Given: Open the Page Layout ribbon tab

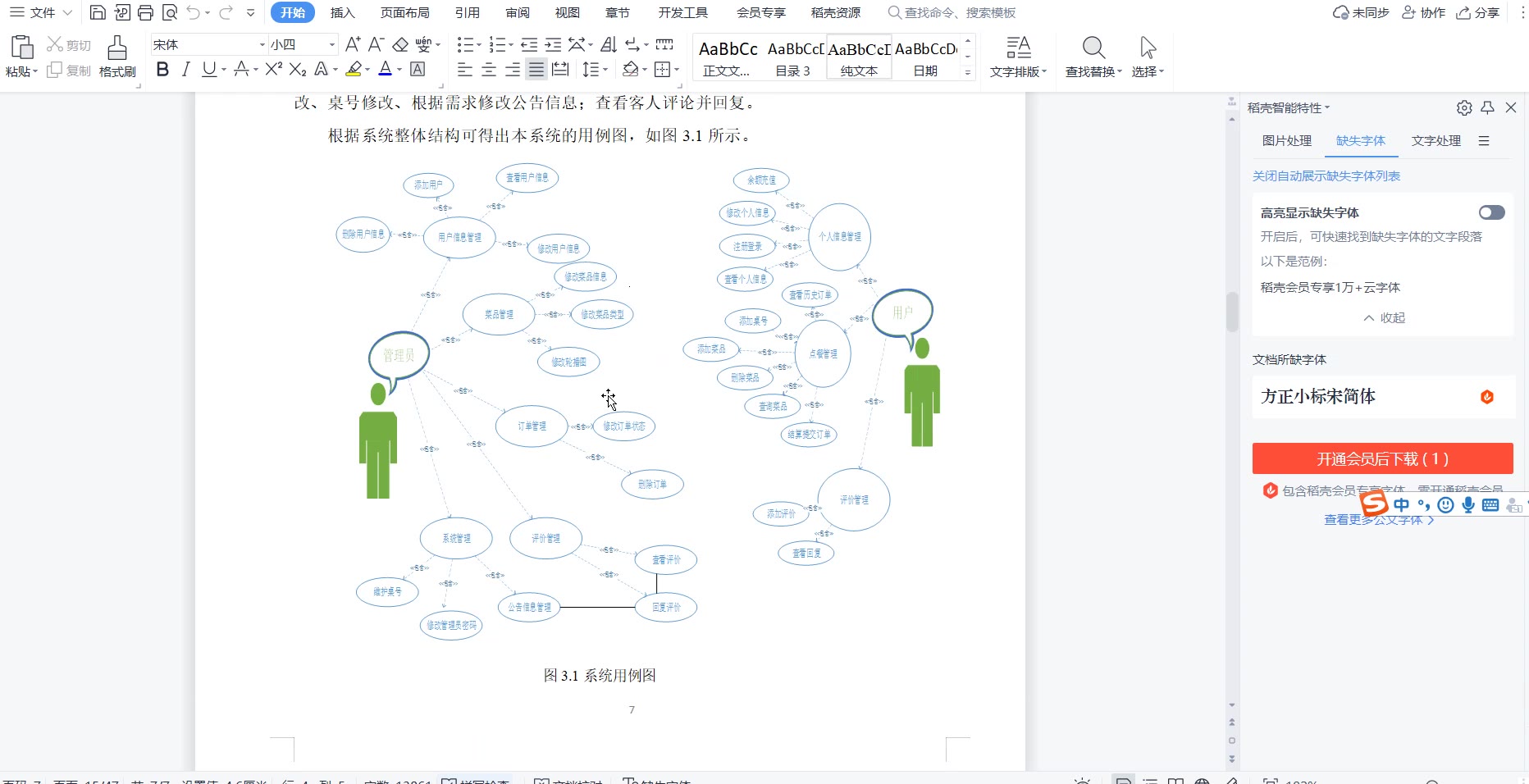Looking at the screenshot, I should click(405, 12).
